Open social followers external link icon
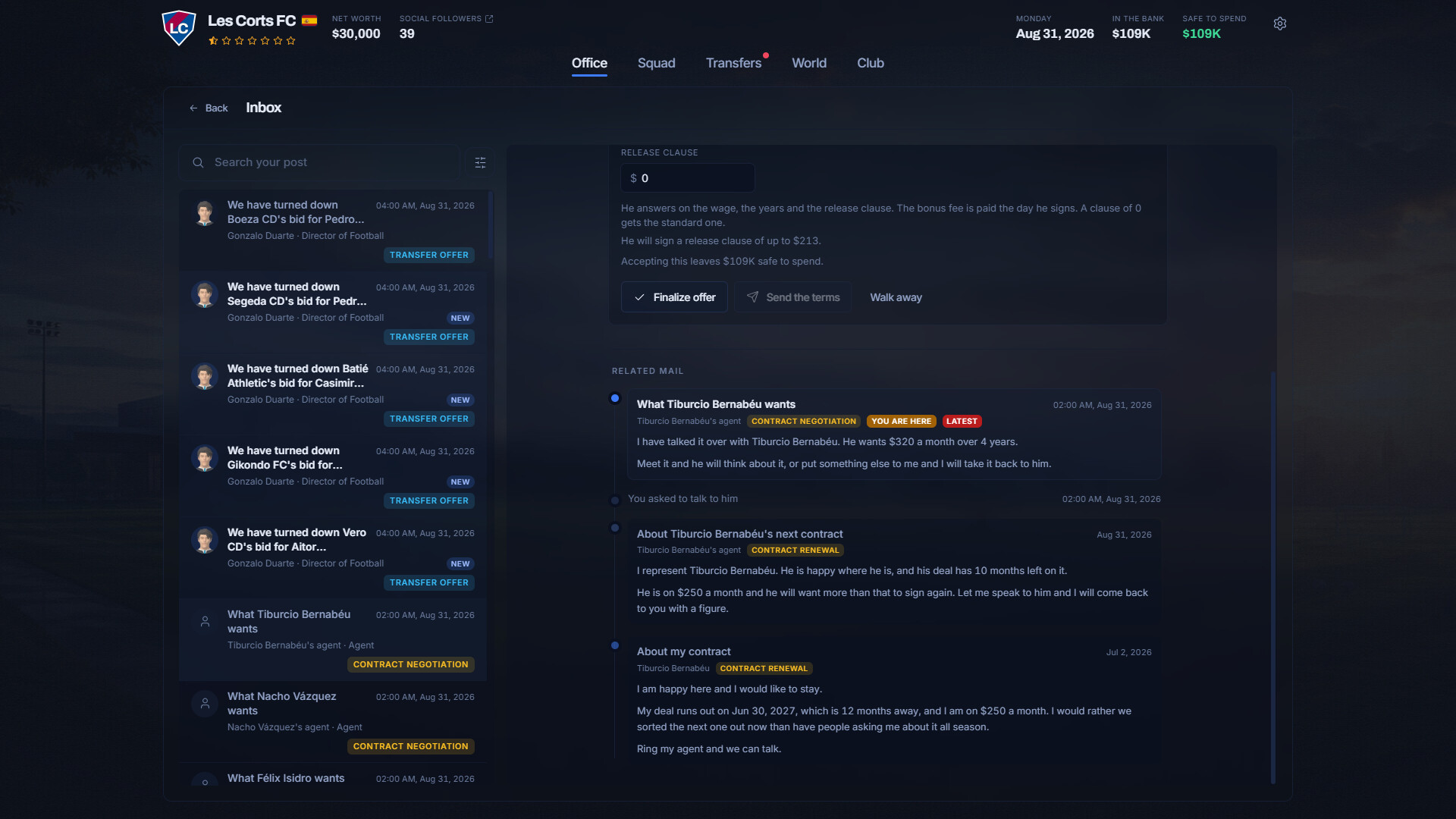The width and height of the screenshot is (1456, 819). (x=489, y=19)
